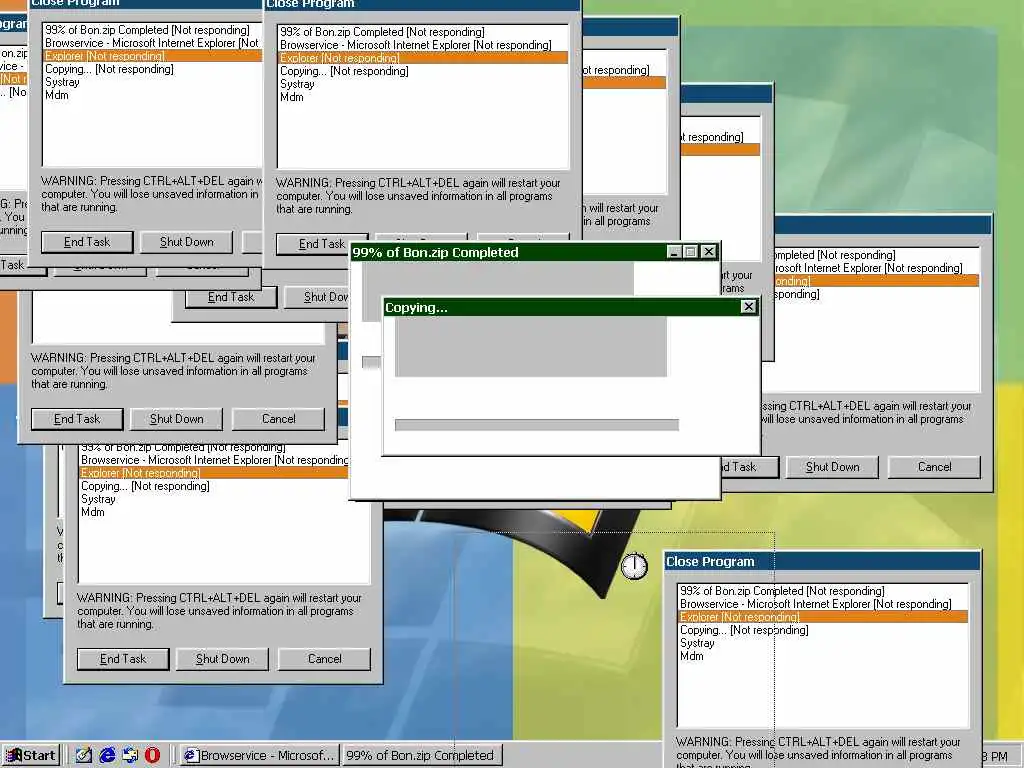Select highlighted Explorer row in top-center dialog list
The height and width of the screenshot is (768, 1024).
[x=423, y=58]
